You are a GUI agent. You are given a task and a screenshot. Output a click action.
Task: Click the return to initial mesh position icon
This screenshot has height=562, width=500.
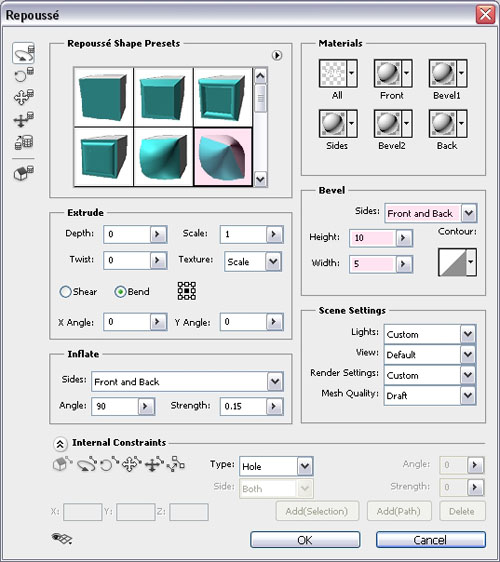pos(24,172)
